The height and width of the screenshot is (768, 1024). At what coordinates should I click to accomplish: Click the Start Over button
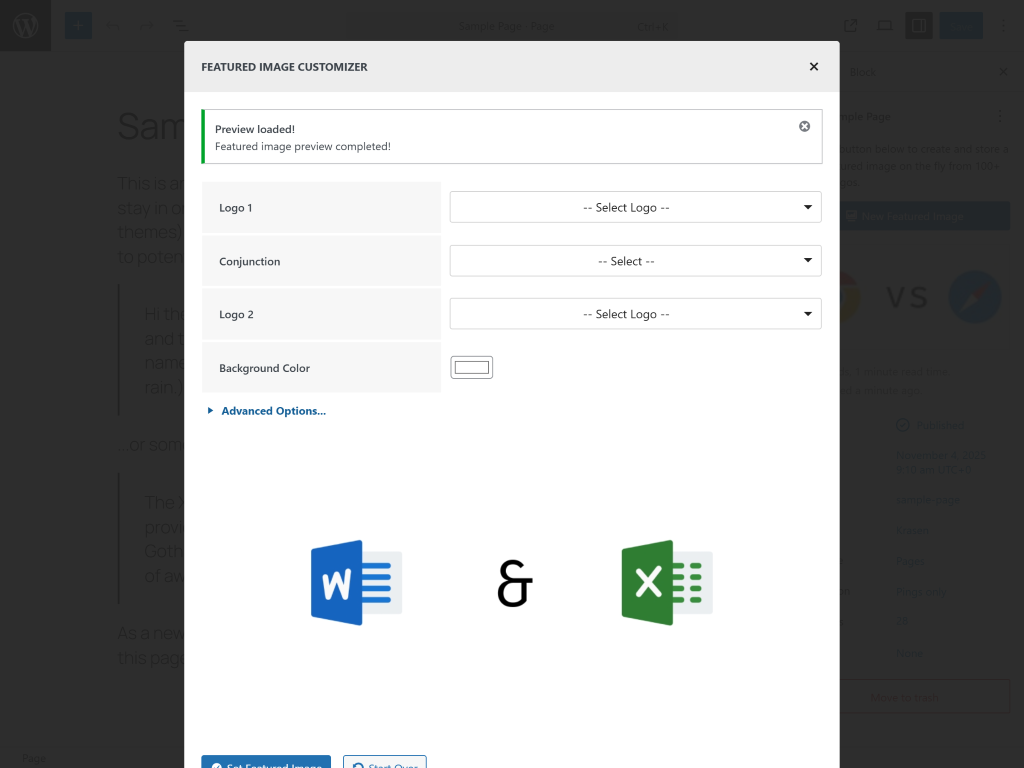(384, 763)
